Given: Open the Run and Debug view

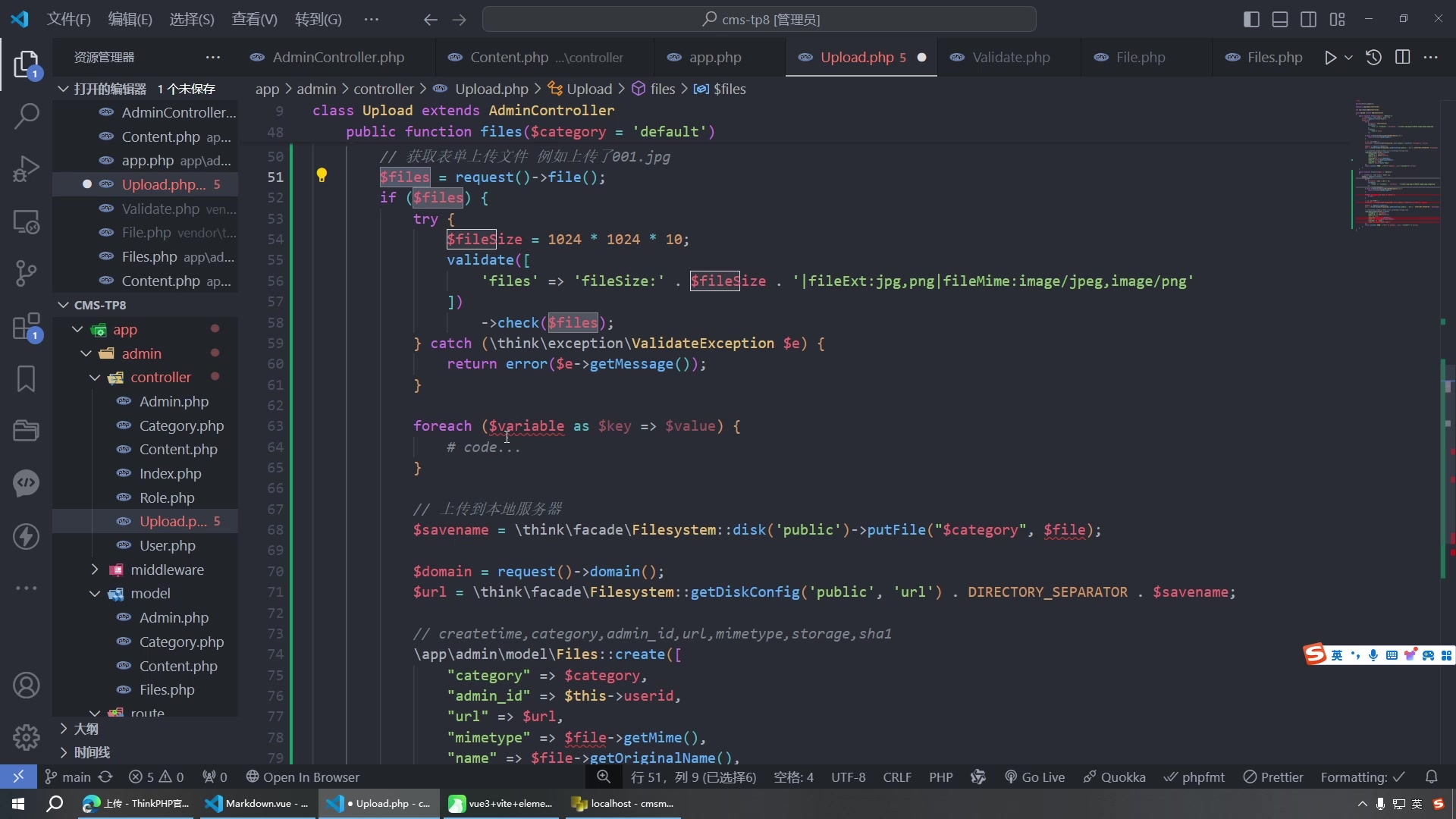Looking at the screenshot, I should (27, 168).
